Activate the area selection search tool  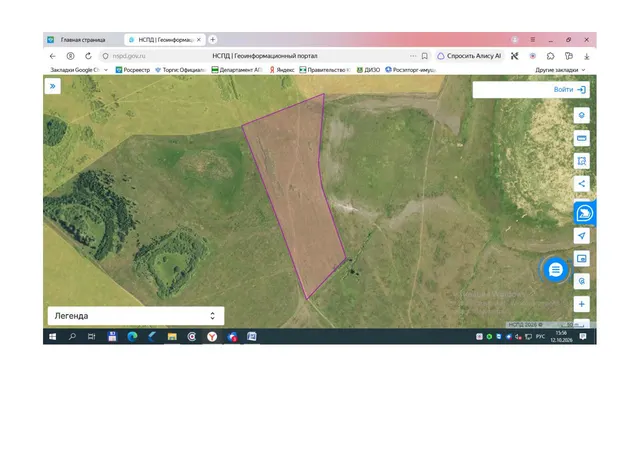[582, 161]
